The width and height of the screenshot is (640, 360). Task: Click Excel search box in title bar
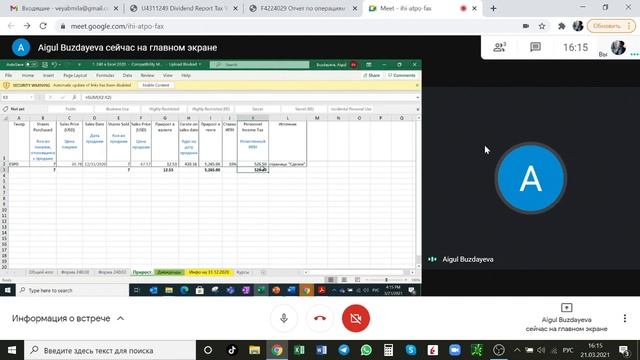[260, 64]
